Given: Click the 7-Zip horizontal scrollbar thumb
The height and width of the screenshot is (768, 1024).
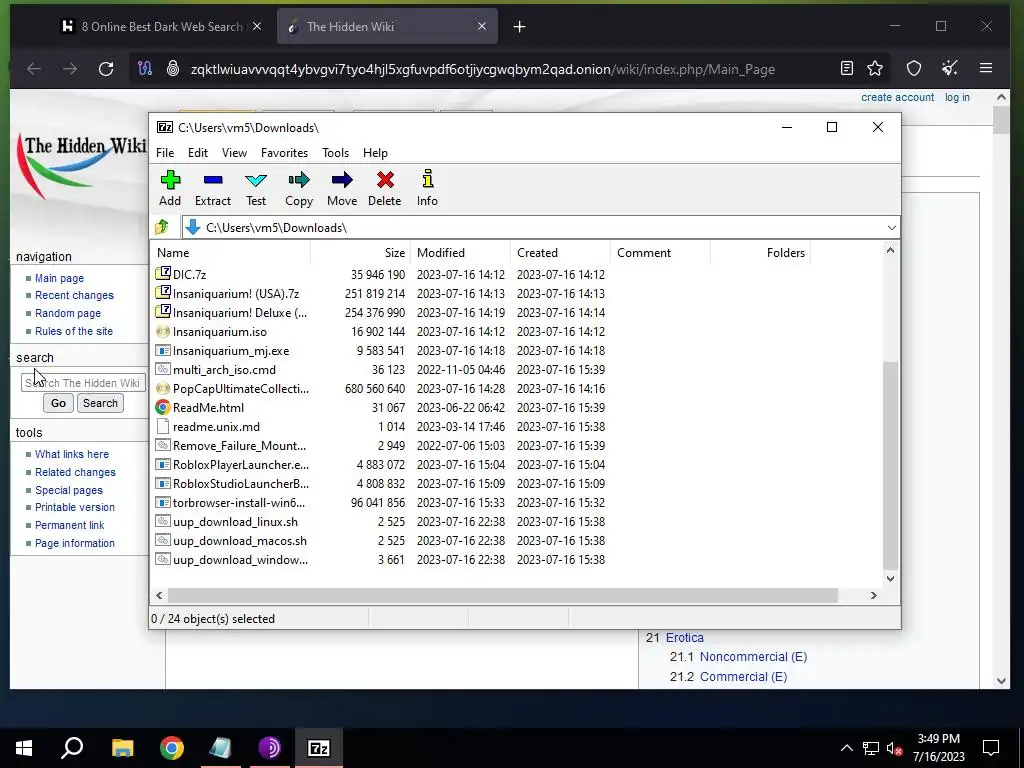Looking at the screenshot, I should [x=503, y=596].
